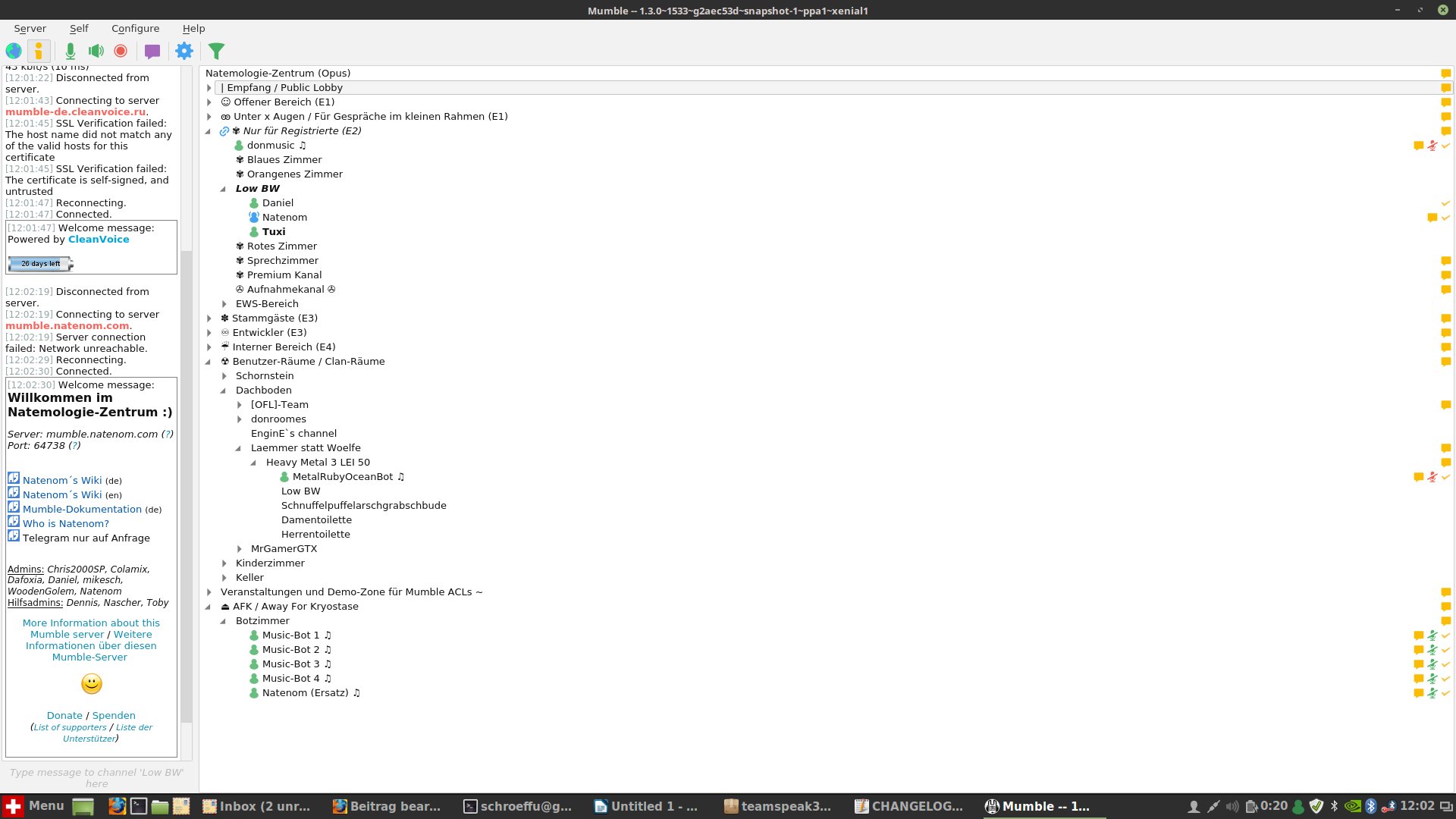Screen dimensions: 1456x819
Task: Click the '26 days left' progress bar
Action: tap(39, 264)
